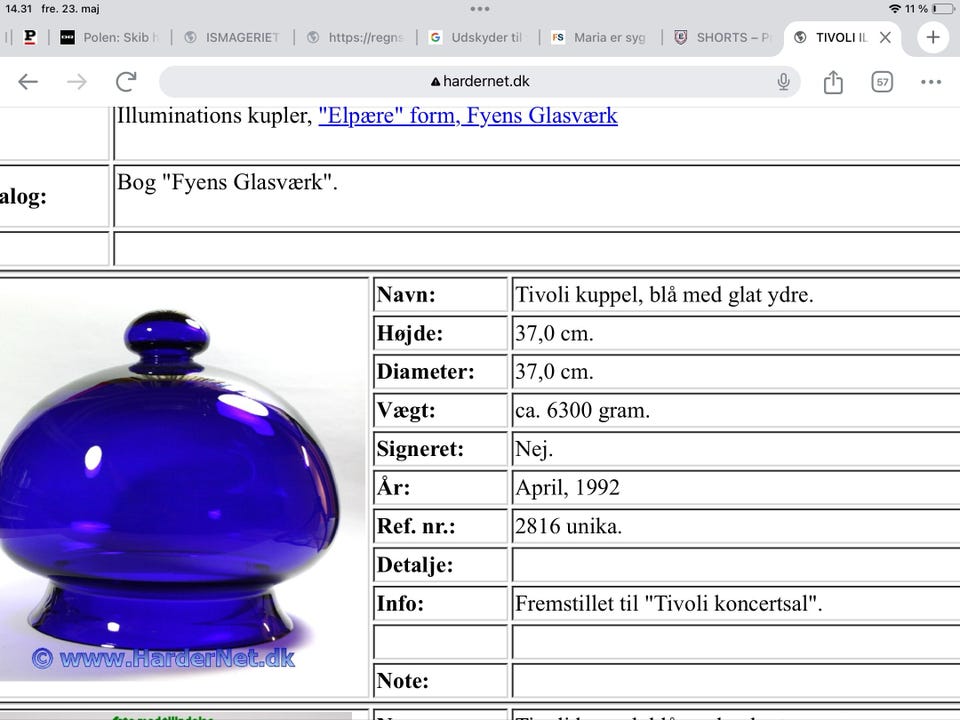Go back with the left arrow
Viewport: 960px width, 720px height.
click(x=28, y=81)
